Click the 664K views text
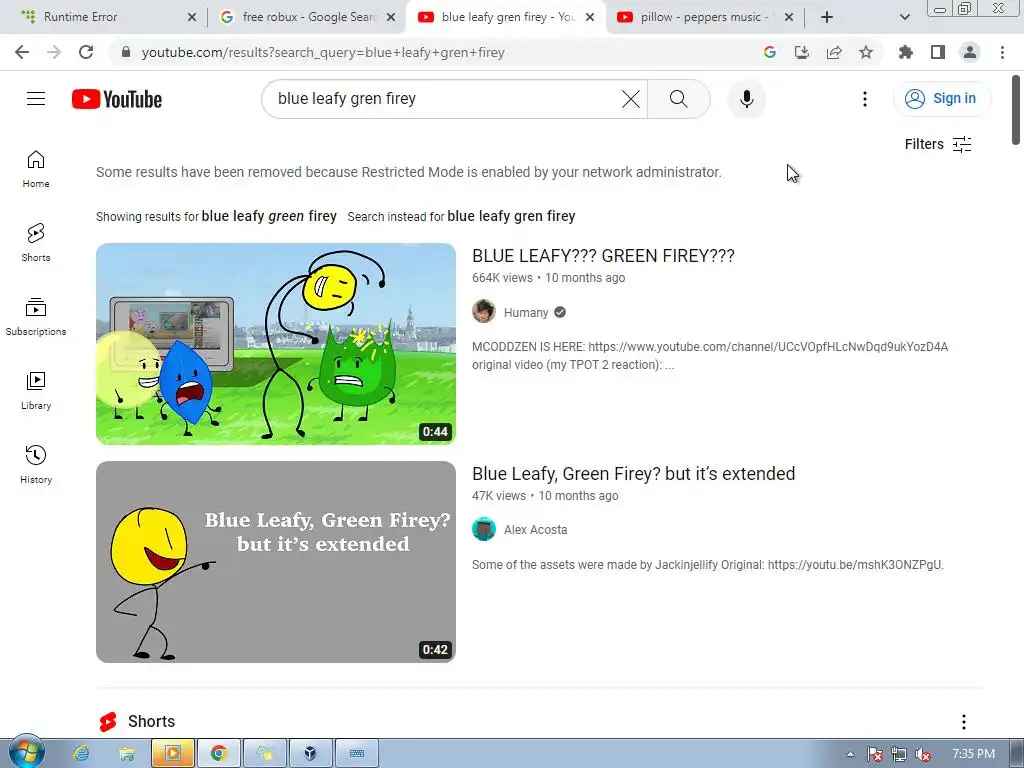The width and height of the screenshot is (1024, 768). point(502,278)
